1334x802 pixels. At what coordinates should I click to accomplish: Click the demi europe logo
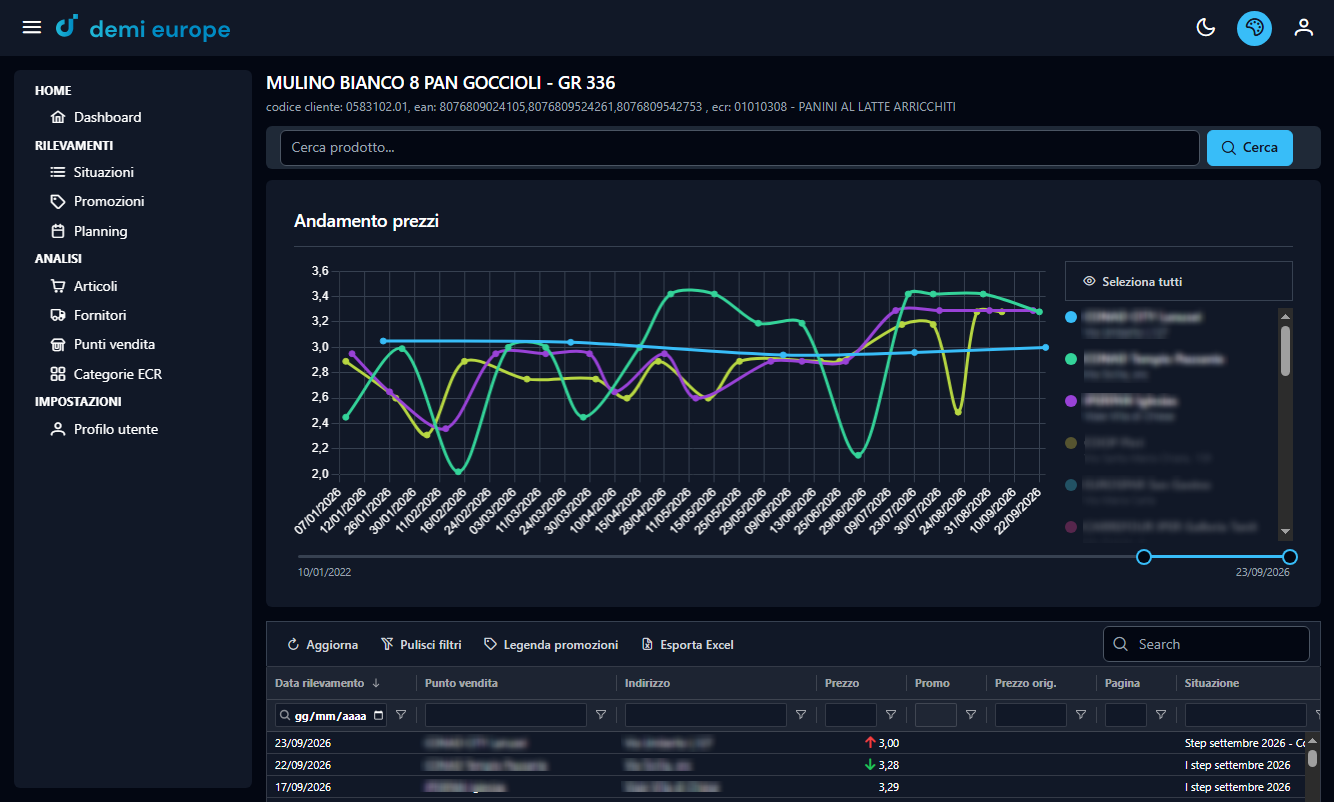(143, 28)
